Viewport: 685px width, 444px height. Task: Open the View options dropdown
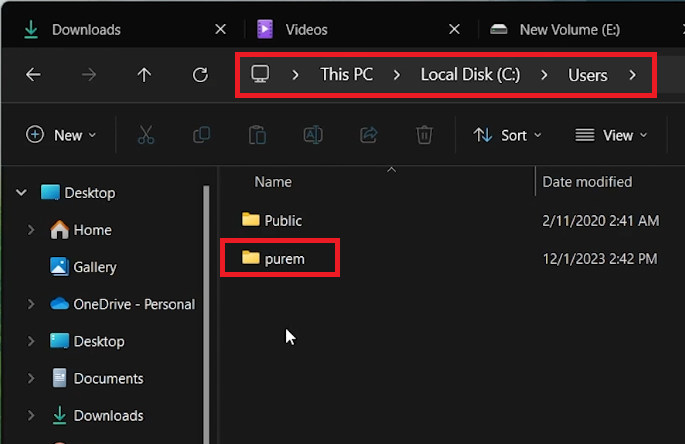tap(611, 135)
